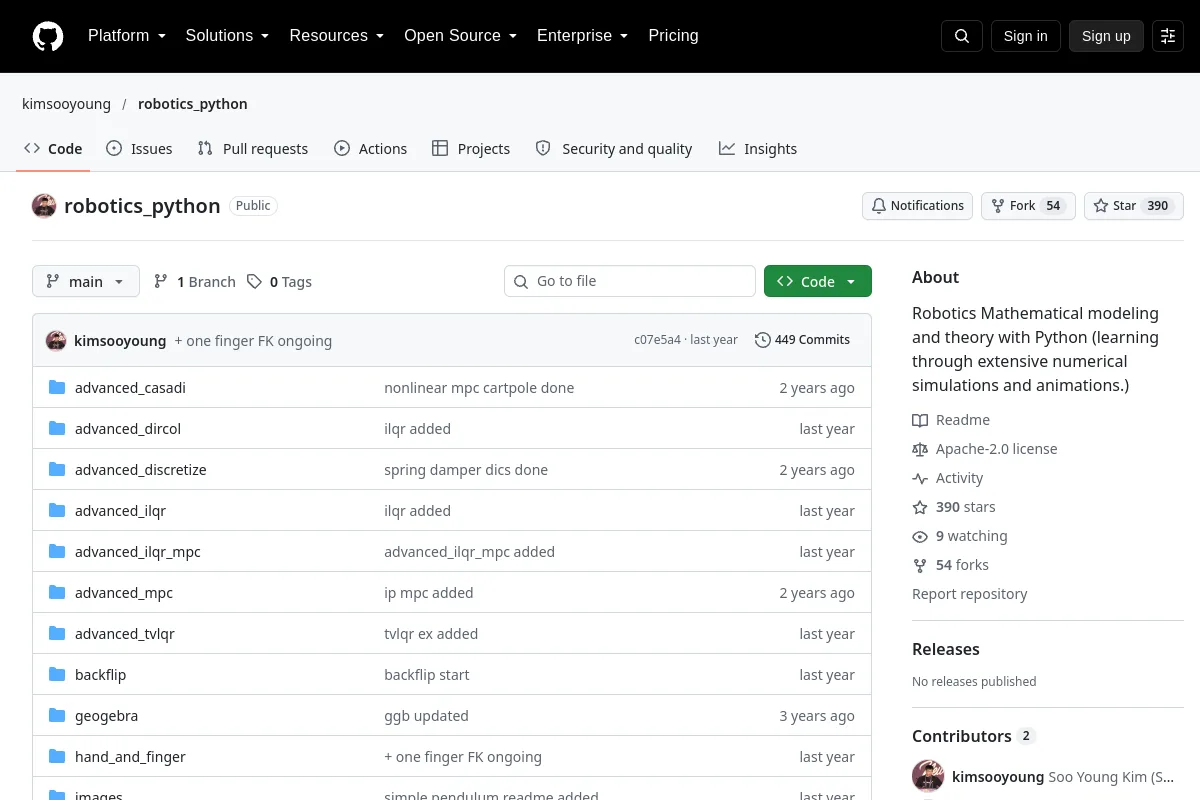Open commit message 'ggb updated'
1200x800 pixels.
pyautogui.click(x=426, y=716)
